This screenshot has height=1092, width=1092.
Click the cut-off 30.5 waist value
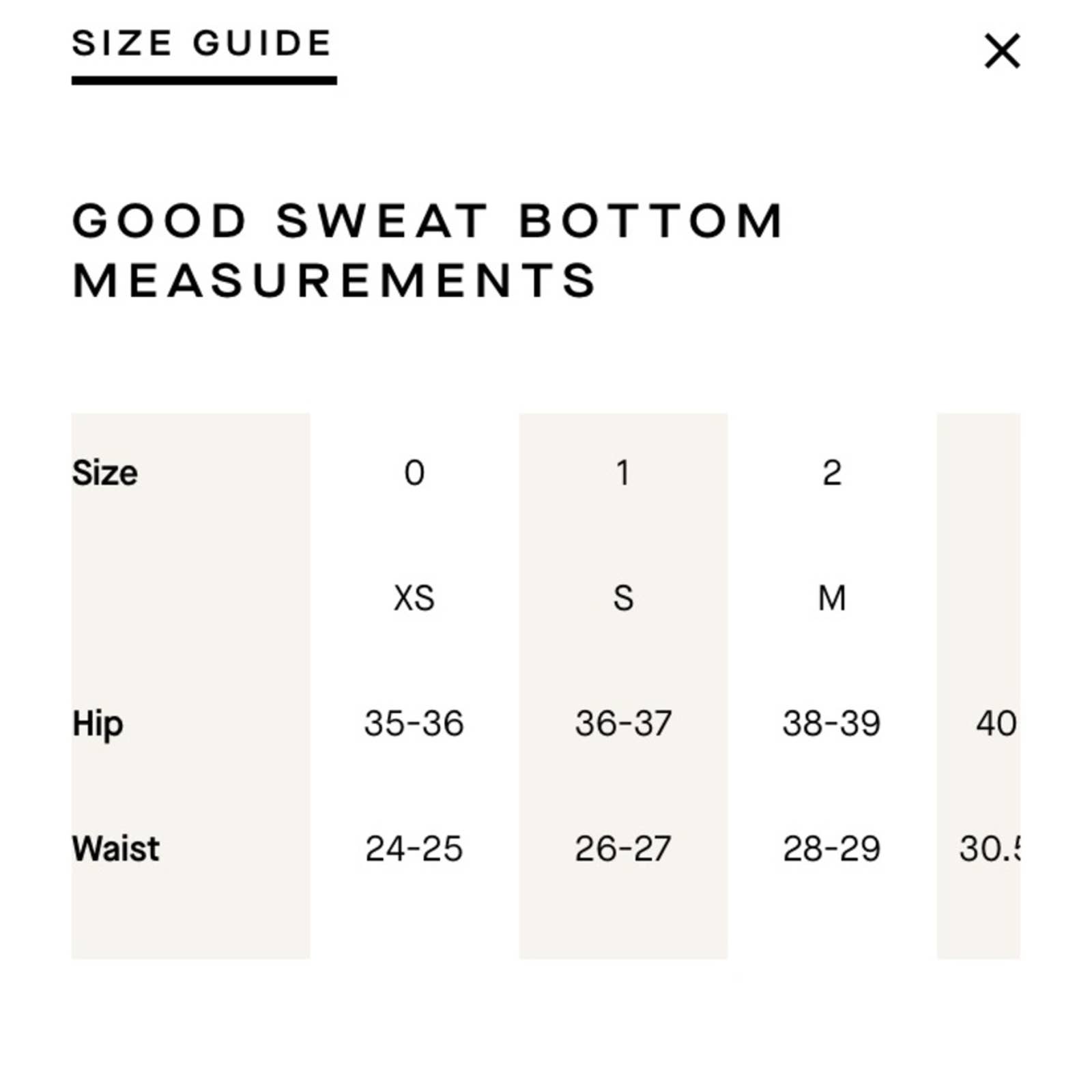(990, 849)
